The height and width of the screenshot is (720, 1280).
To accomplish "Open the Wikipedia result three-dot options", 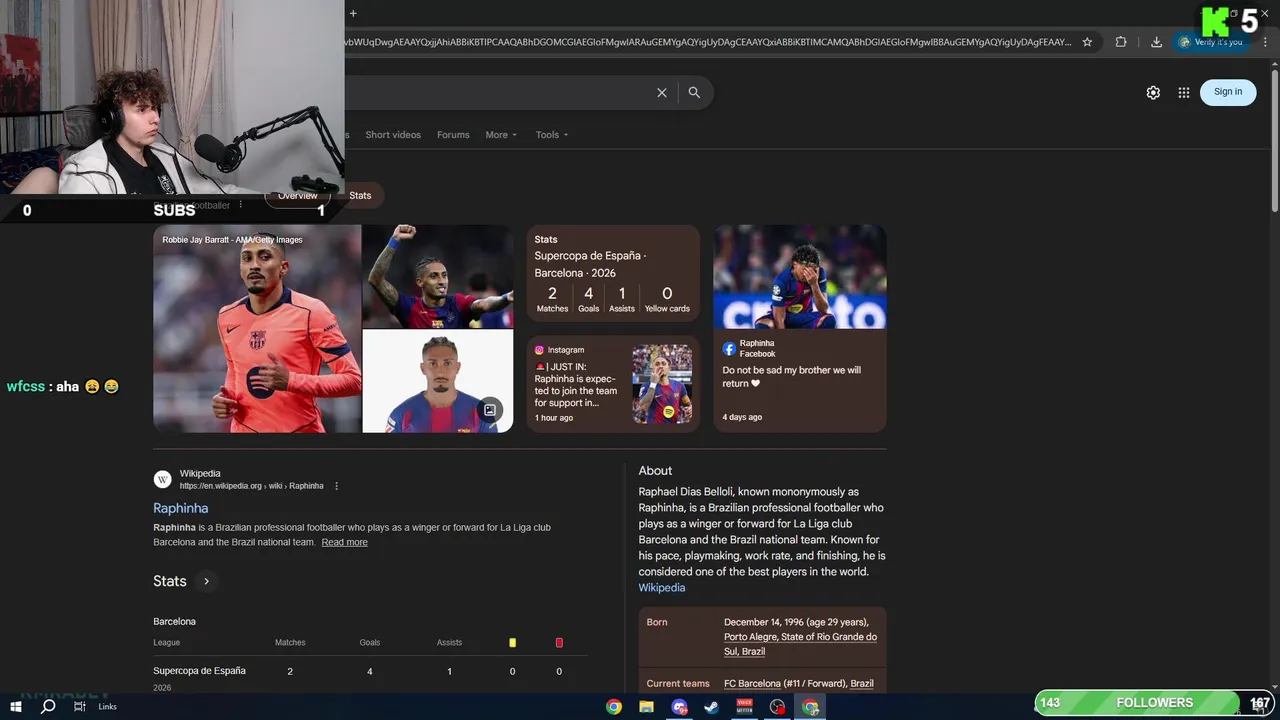I will 336,486.
